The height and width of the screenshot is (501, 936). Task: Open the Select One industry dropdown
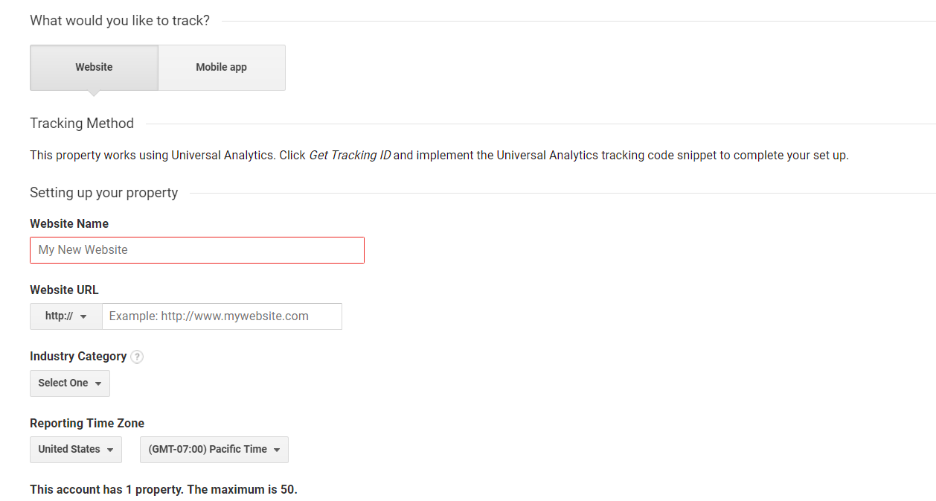[x=70, y=383]
